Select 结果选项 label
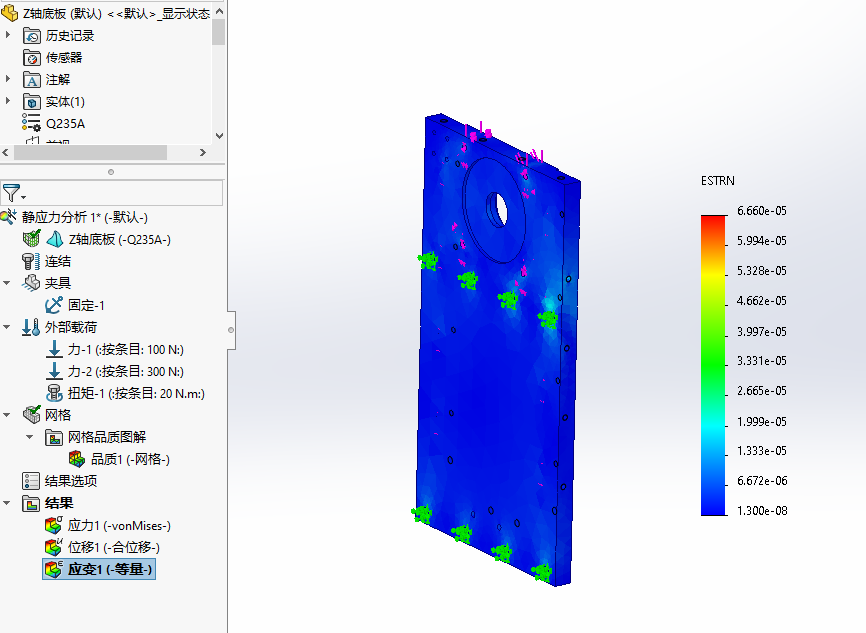This screenshot has height=633, width=866. pos(71,481)
